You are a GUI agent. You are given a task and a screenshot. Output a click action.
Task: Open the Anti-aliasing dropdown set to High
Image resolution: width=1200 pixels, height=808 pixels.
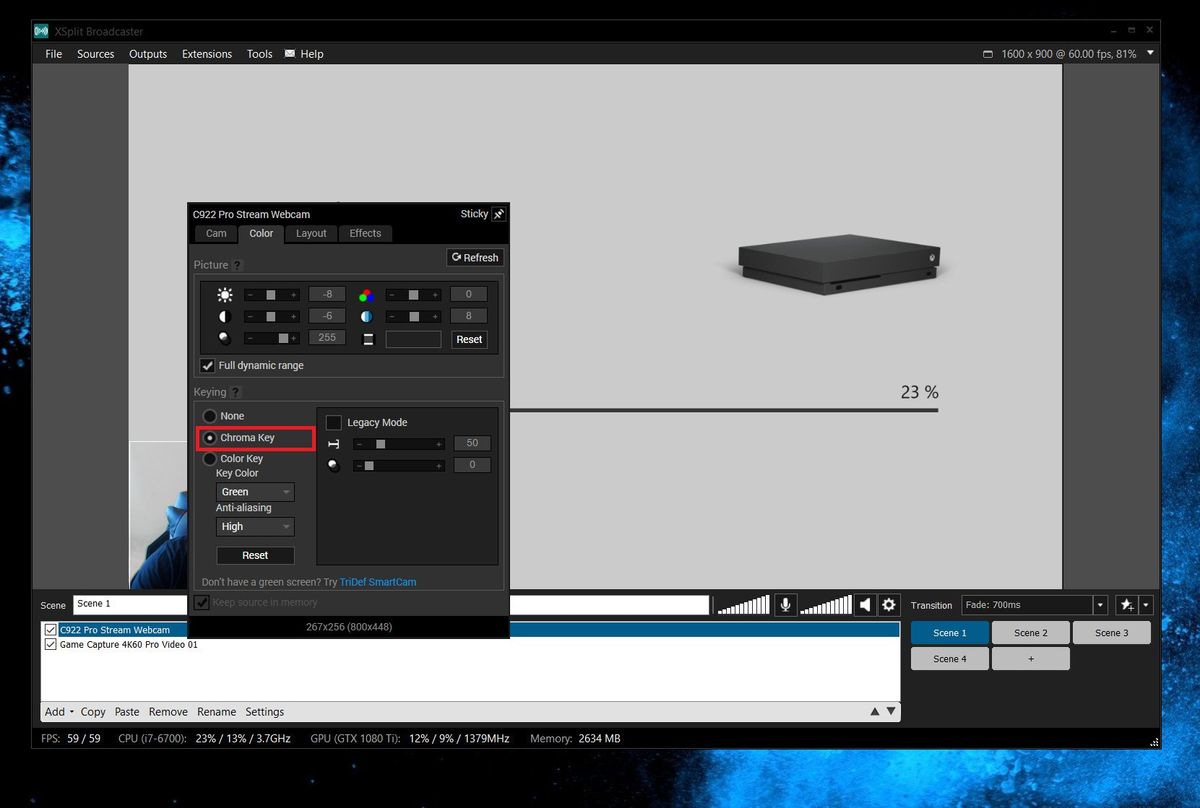click(x=255, y=526)
